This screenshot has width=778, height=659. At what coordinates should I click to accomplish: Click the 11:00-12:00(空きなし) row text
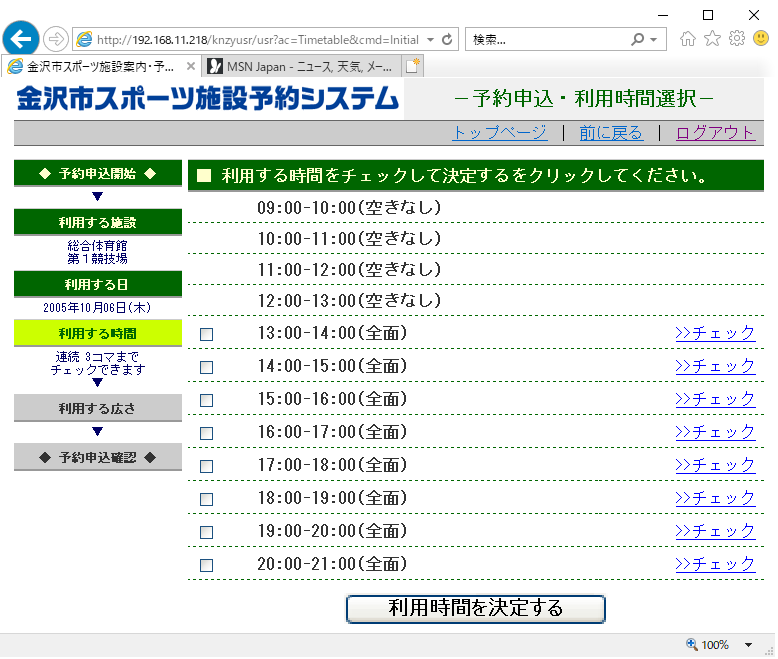[349, 269]
